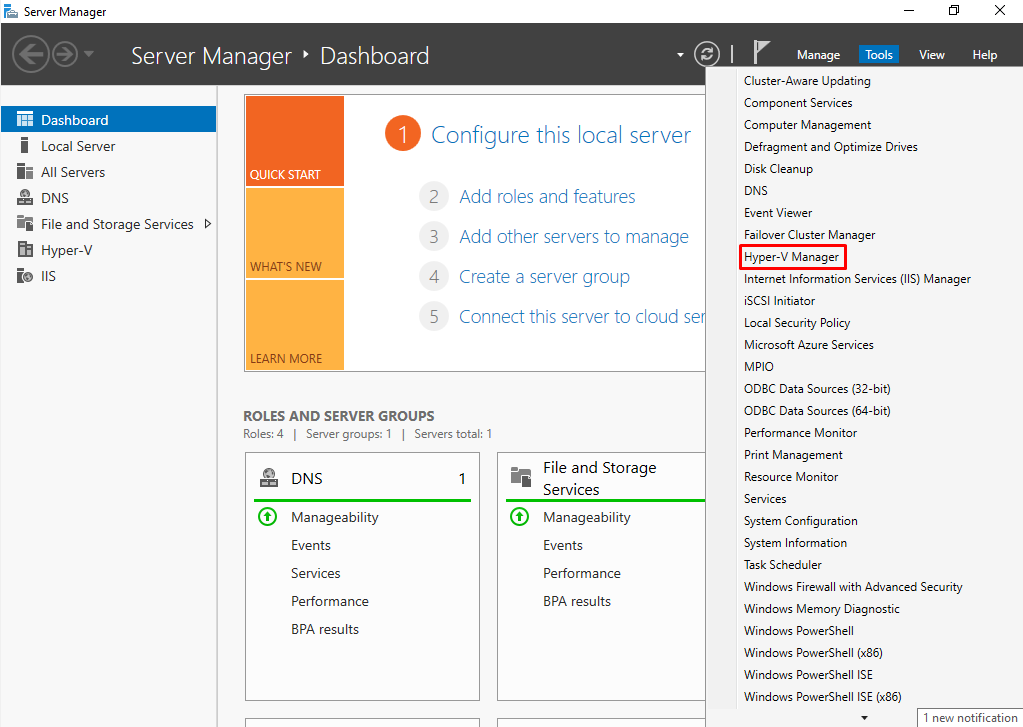Open Component Services from Tools menu
This screenshot has height=727, width=1023.
click(798, 103)
